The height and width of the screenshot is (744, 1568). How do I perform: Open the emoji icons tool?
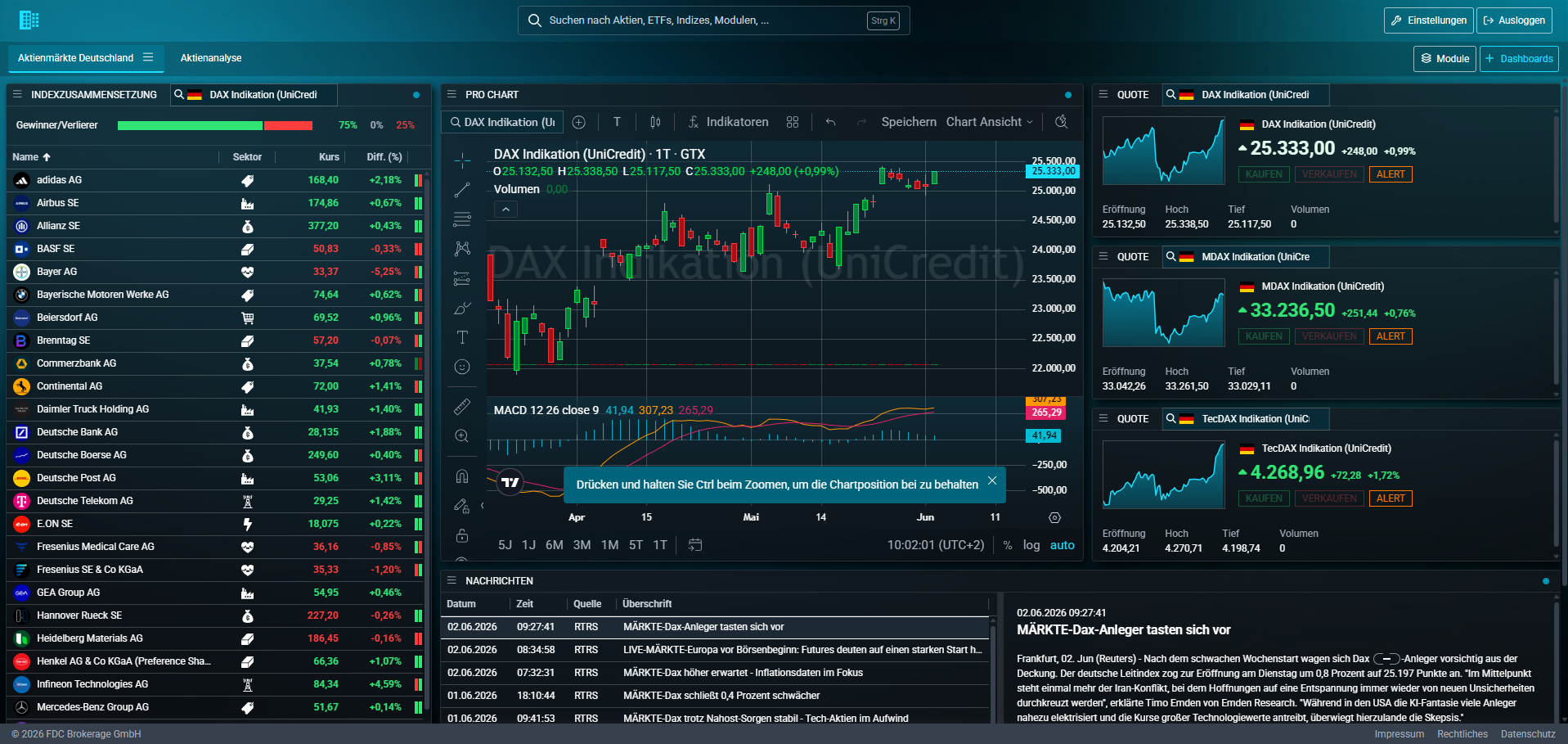(462, 367)
